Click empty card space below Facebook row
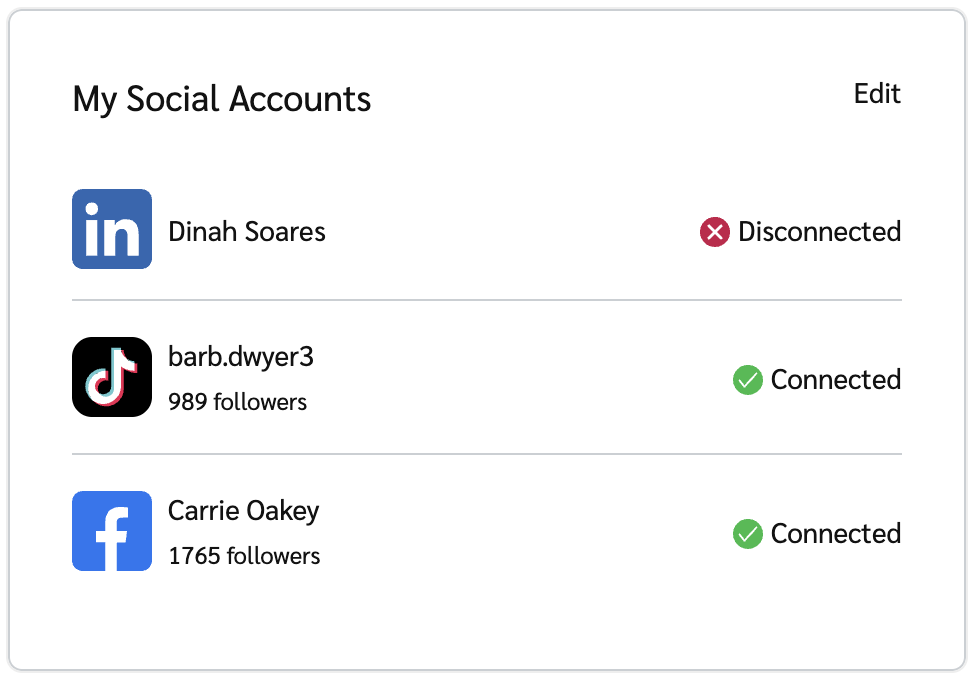The width and height of the screenshot is (976, 690). (487, 622)
